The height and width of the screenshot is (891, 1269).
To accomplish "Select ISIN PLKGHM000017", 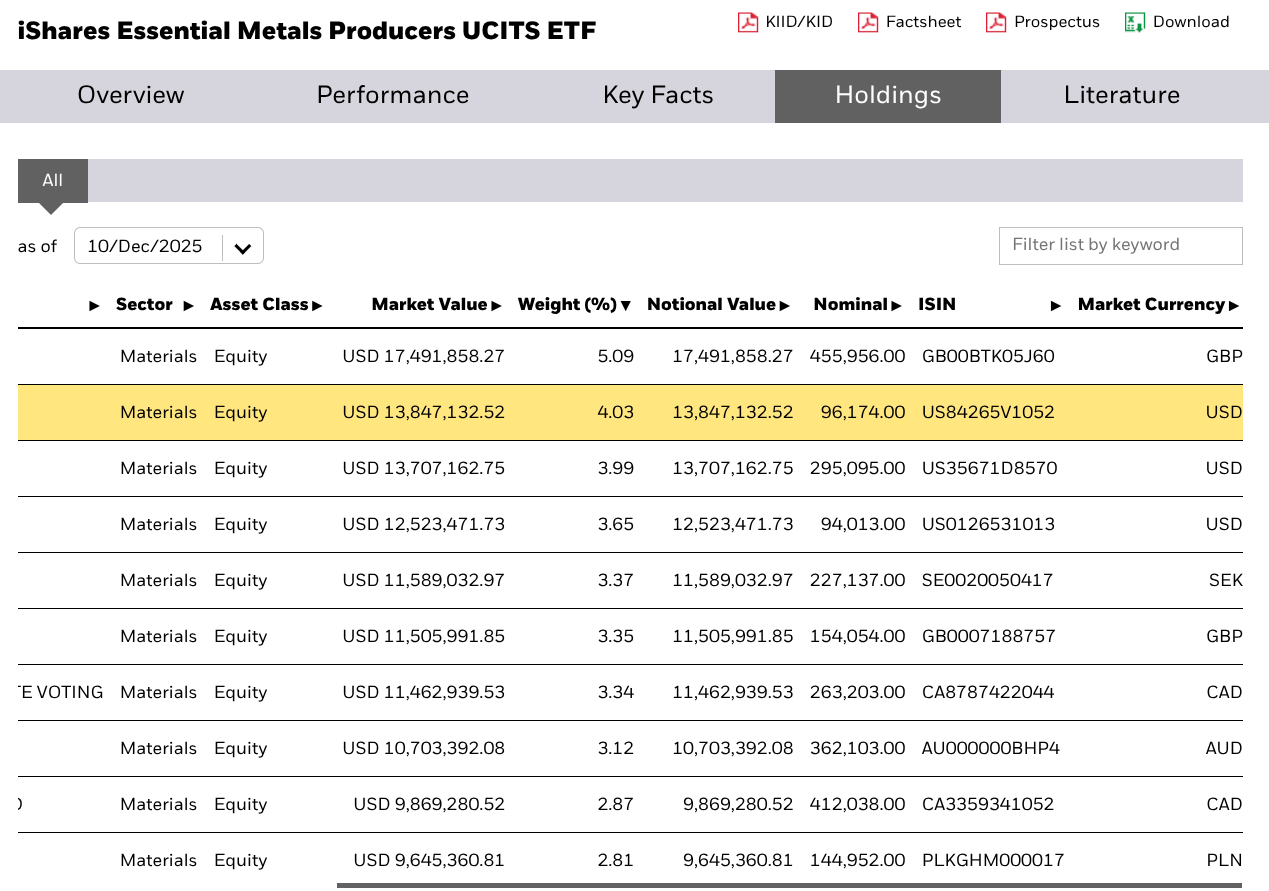I will click(x=993, y=861).
